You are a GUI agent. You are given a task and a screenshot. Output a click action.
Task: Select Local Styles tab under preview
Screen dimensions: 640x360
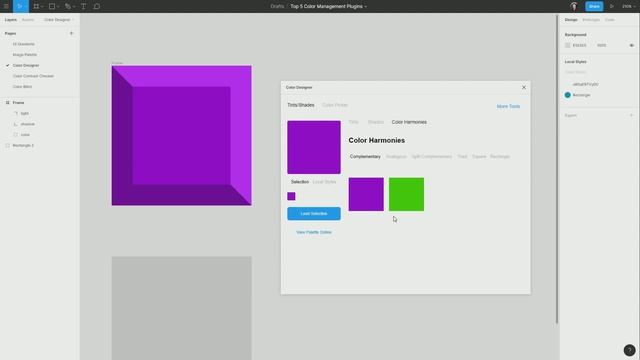pyautogui.click(x=324, y=182)
